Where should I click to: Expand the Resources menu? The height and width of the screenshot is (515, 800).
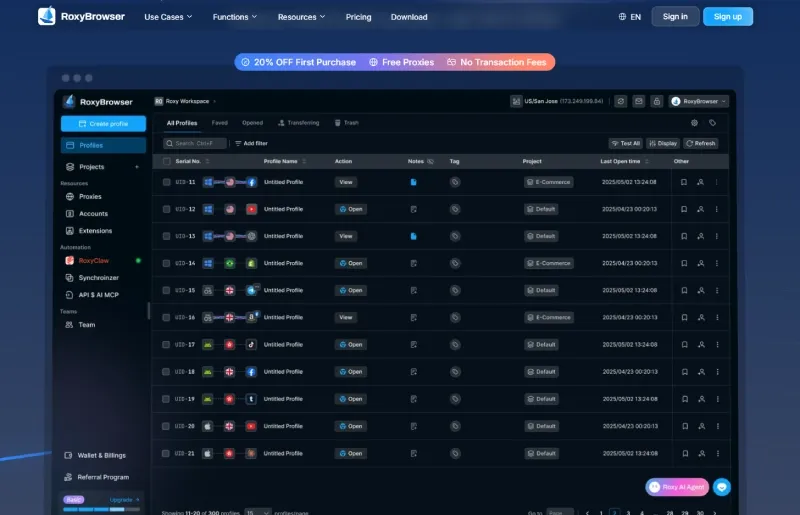point(301,17)
